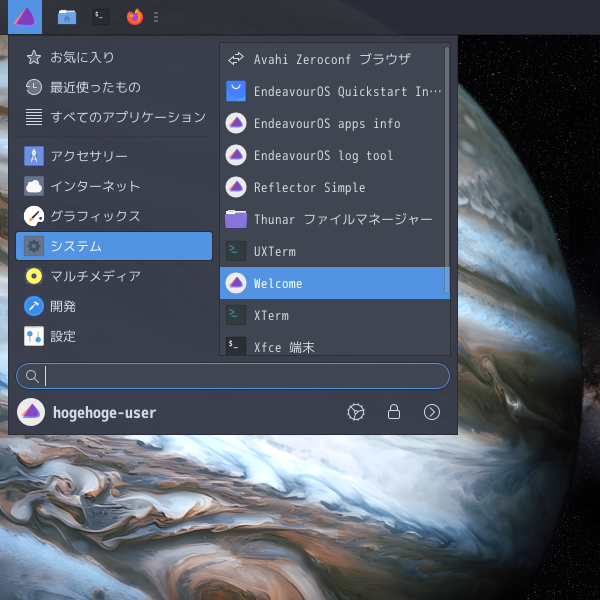This screenshot has width=600, height=600.
Task: Launch XTerm
Action: coord(332,315)
